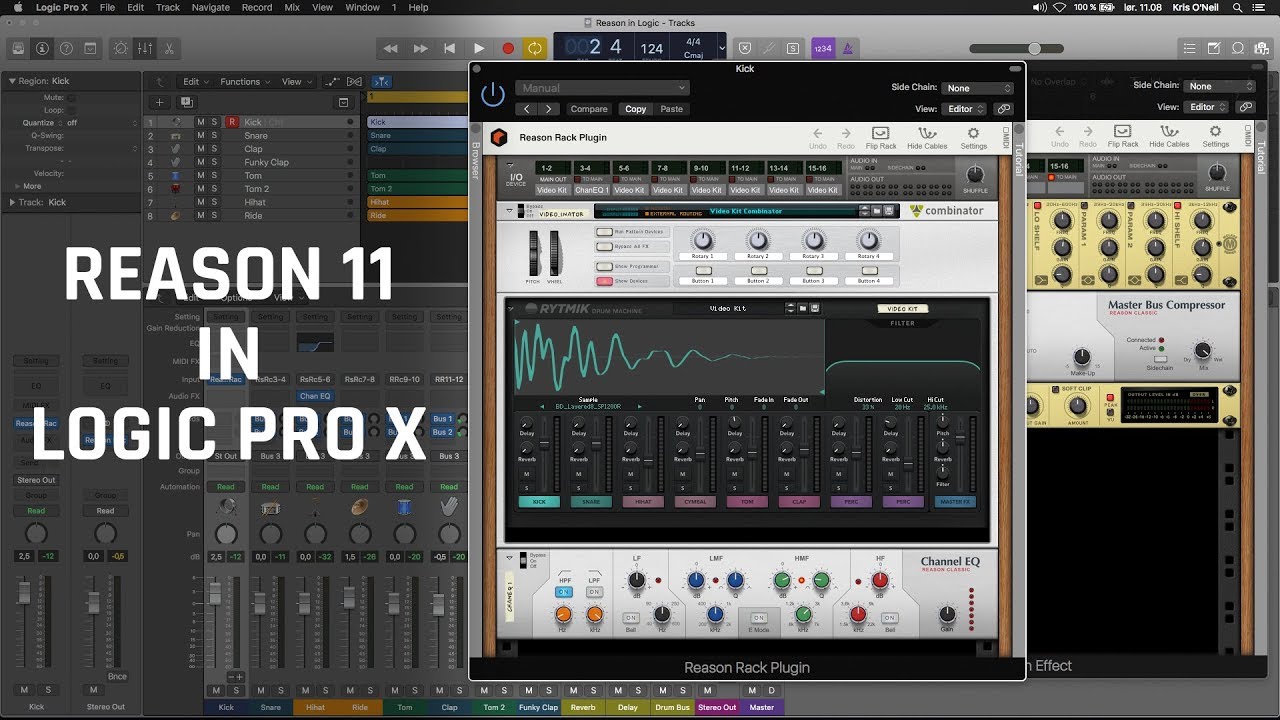Toggle the yellow Cycle button
1280x720 pixels.
click(536, 48)
